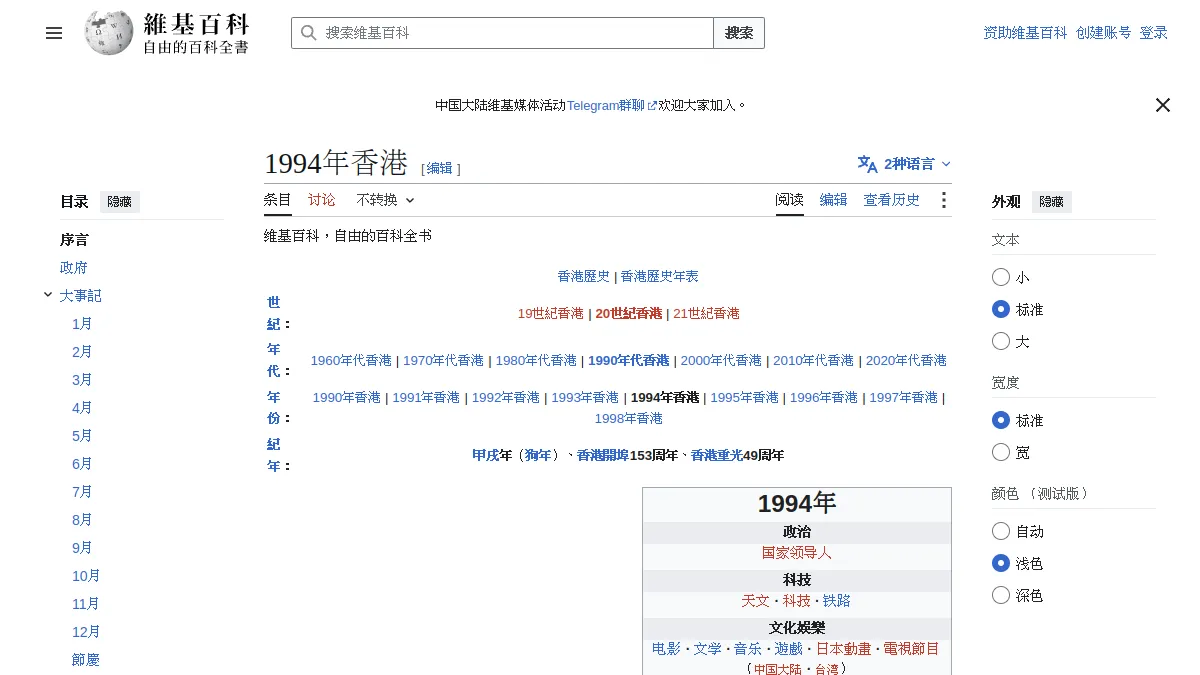
Task: Open 電視節目 in the infobox
Action: point(912,649)
